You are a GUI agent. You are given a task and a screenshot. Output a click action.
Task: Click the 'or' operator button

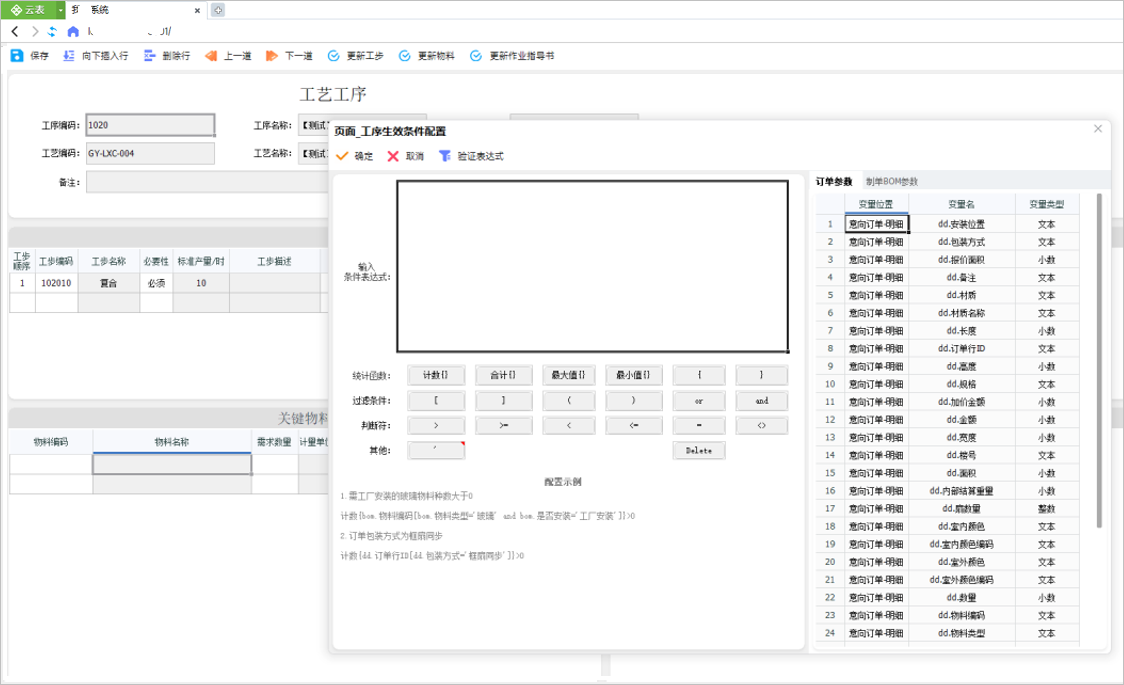coord(699,401)
